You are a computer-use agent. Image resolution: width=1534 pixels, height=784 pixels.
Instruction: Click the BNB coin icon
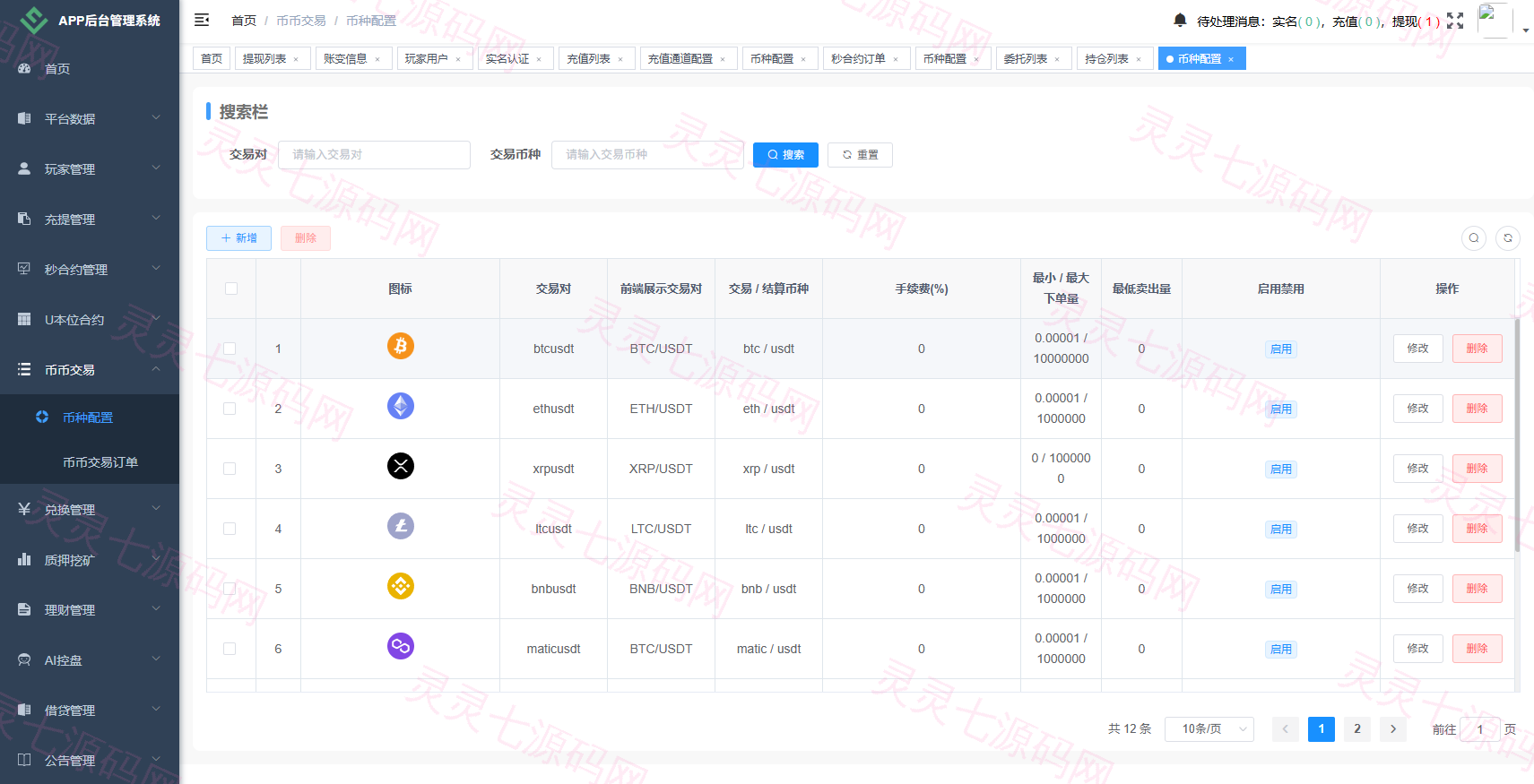click(401, 586)
